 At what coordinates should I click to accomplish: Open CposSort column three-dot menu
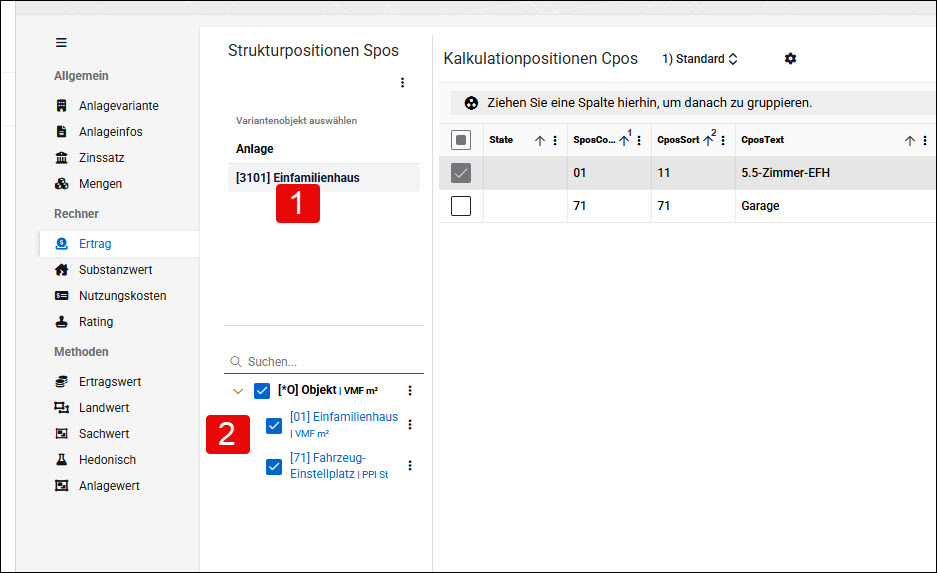coord(723,140)
